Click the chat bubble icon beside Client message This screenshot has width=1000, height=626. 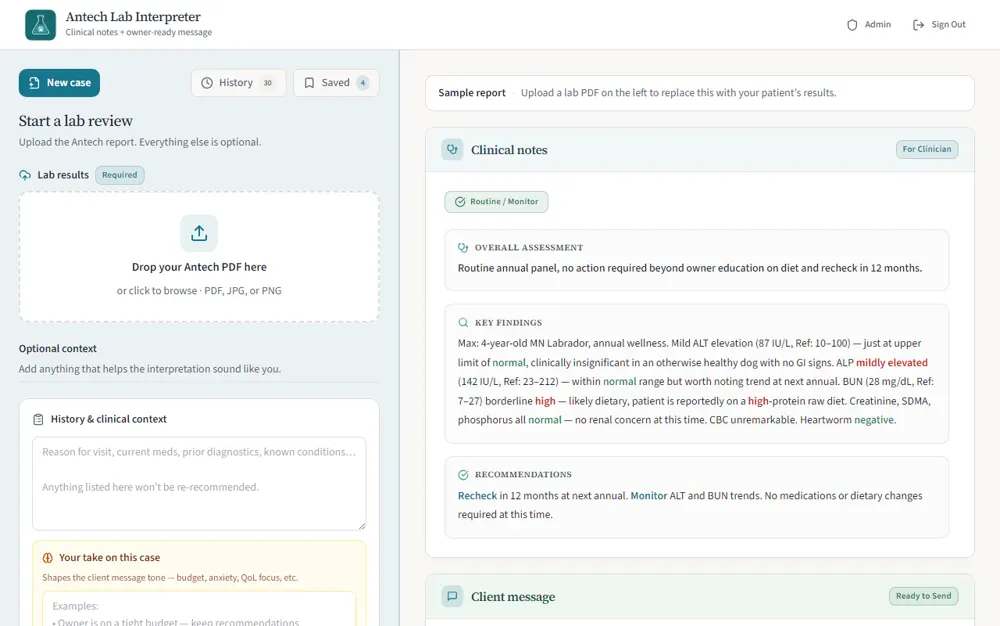pos(452,597)
